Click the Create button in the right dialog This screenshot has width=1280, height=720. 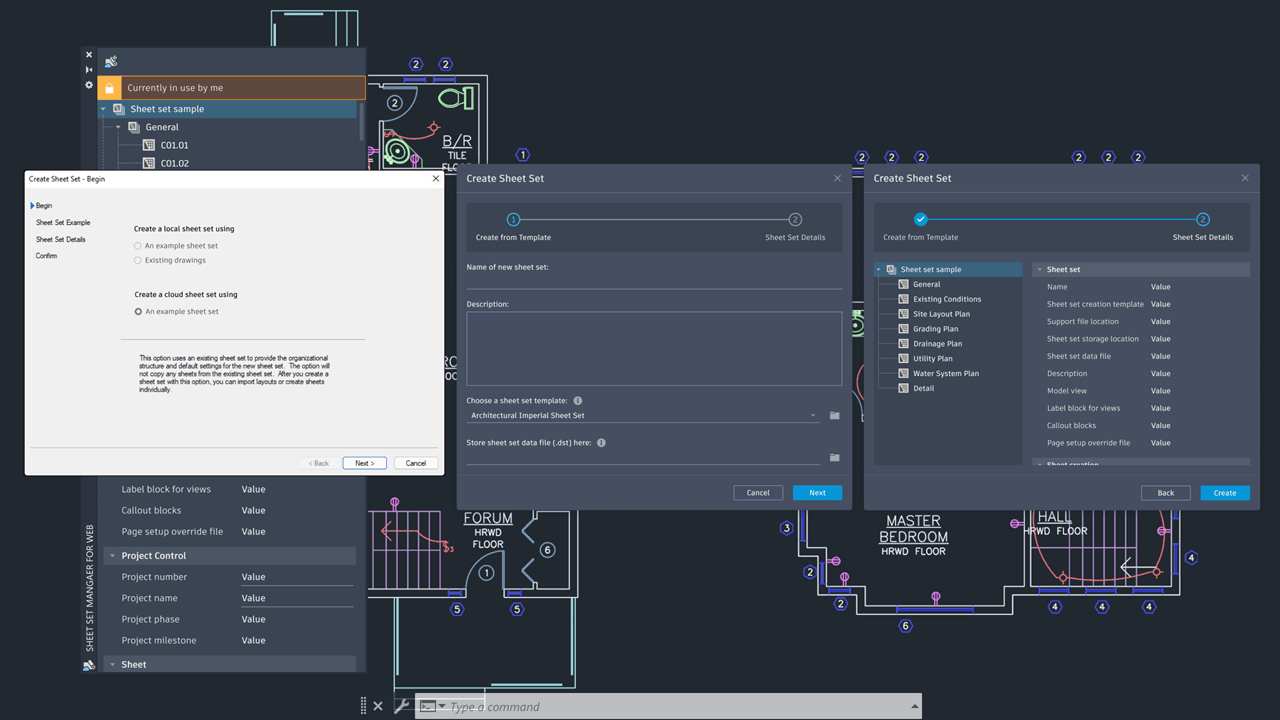pos(1225,492)
